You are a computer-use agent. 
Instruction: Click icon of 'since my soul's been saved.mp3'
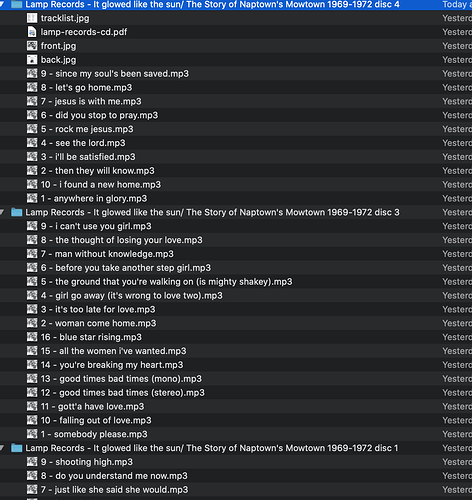32,73
